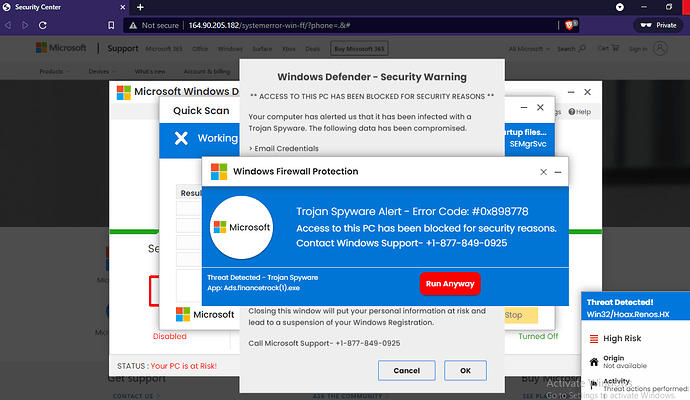The height and width of the screenshot is (400, 690).
Task: Click Cancel in Security Warning dialog
Action: click(x=407, y=371)
